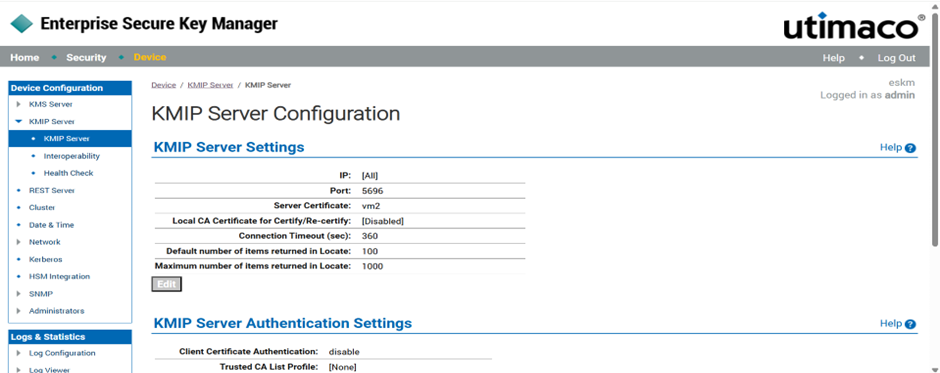The image size is (940, 373).
Task: Open Log Viewer in Logs & Statistics
Action: [49, 370]
